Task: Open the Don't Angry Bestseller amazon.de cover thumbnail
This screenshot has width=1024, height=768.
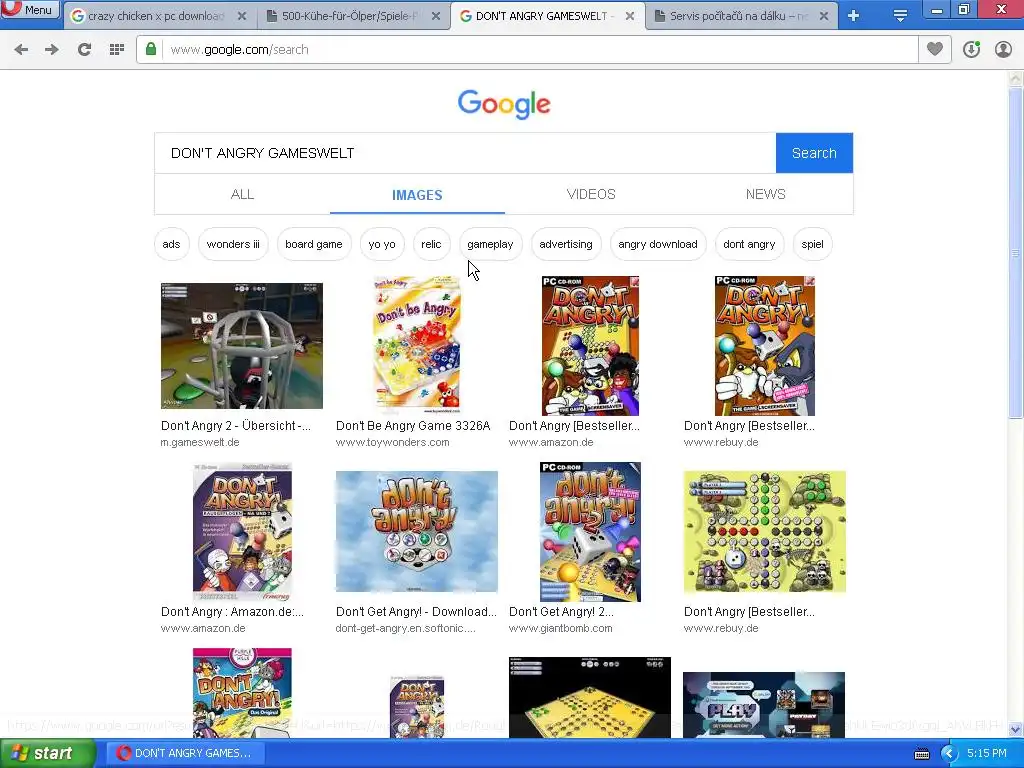Action: (590, 345)
